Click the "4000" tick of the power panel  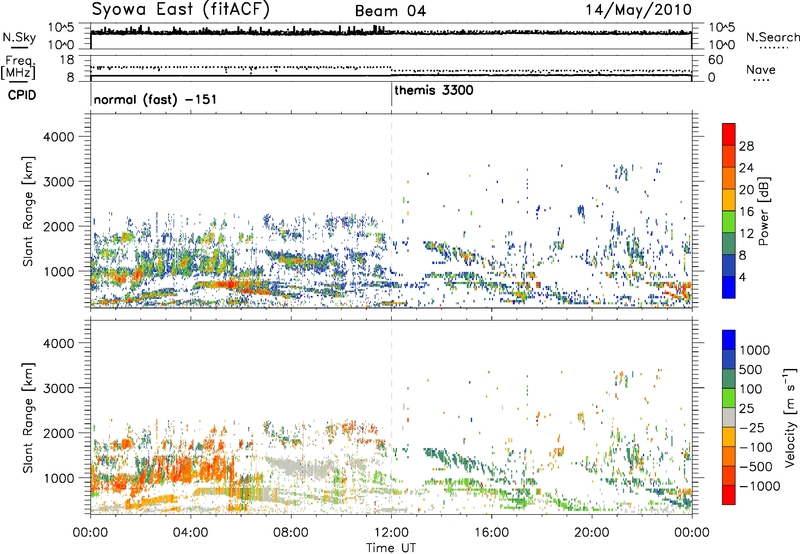pos(58,137)
